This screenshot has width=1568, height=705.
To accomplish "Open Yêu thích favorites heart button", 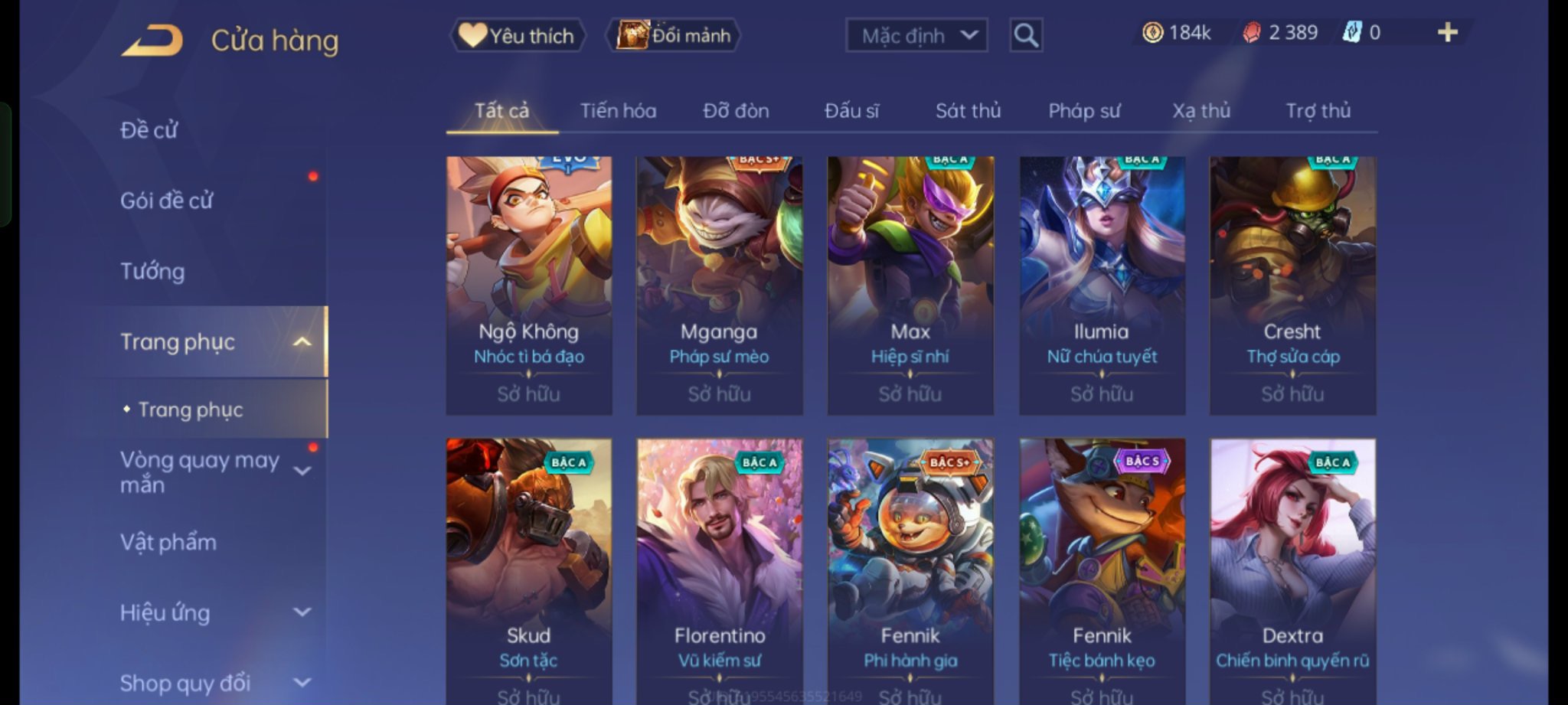I will click(x=518, y=35).
